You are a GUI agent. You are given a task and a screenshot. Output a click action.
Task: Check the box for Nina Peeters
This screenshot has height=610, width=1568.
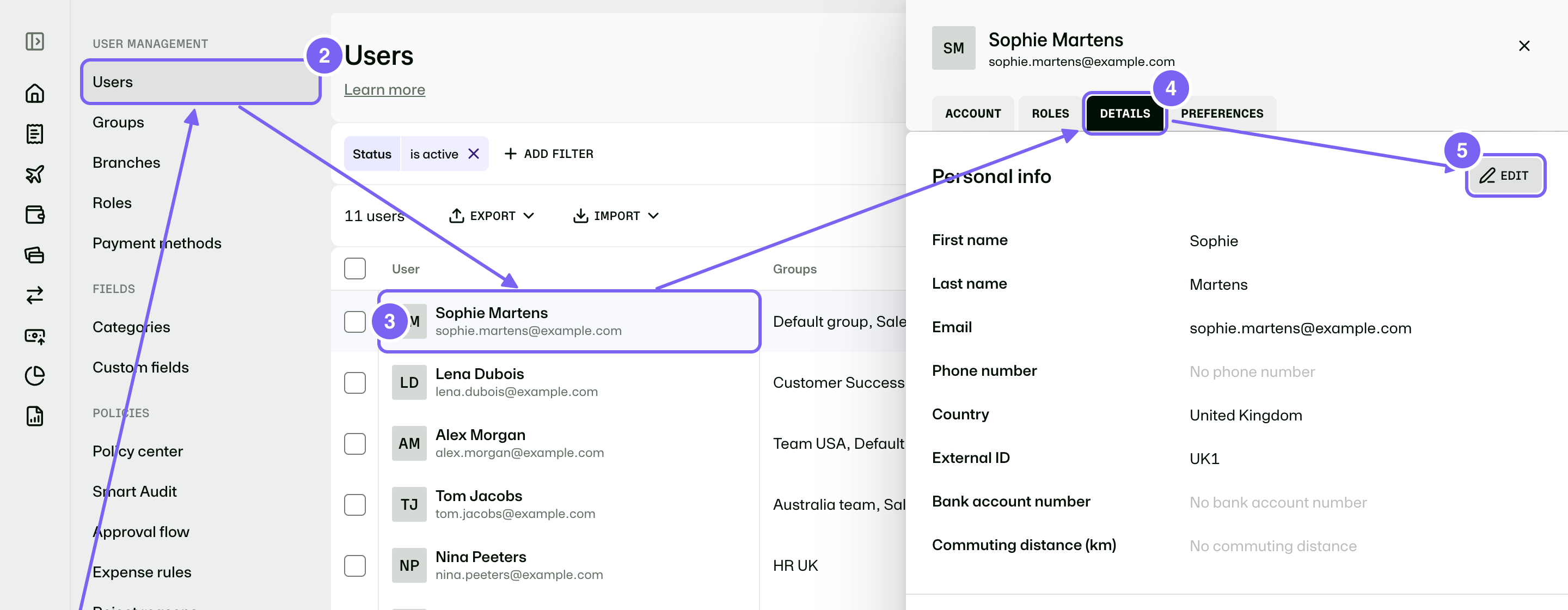355,565
